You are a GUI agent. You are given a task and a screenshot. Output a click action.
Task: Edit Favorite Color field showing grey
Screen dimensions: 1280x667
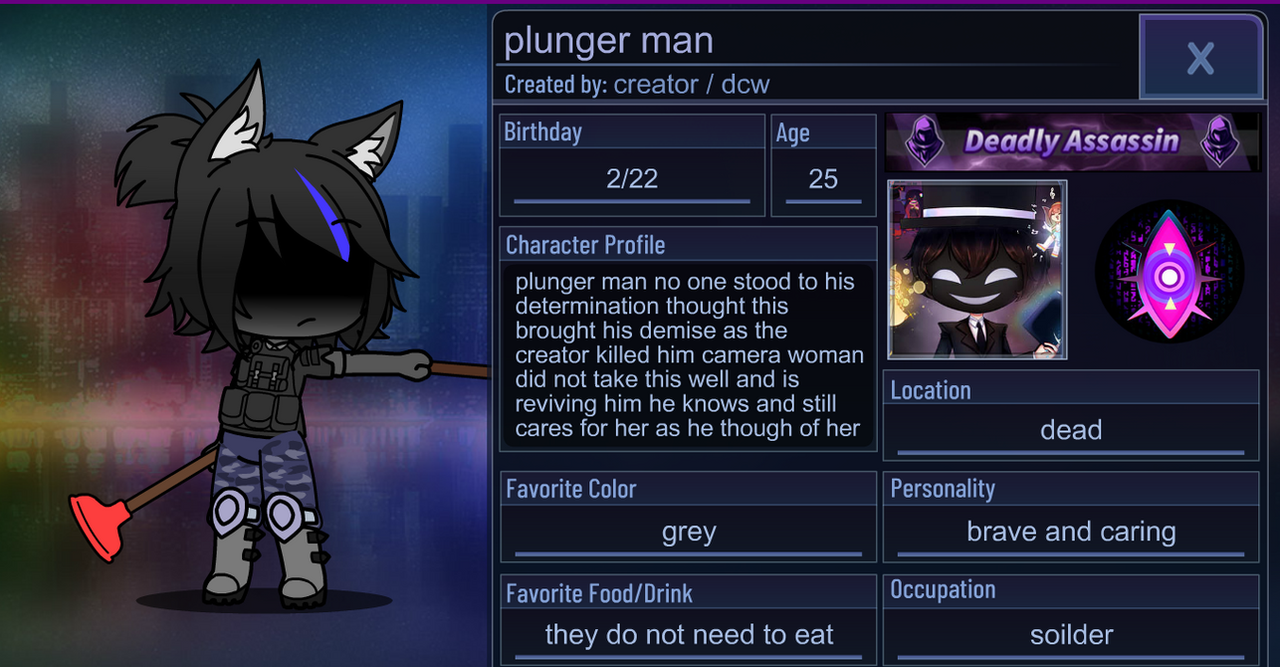(x=689, y=533)
